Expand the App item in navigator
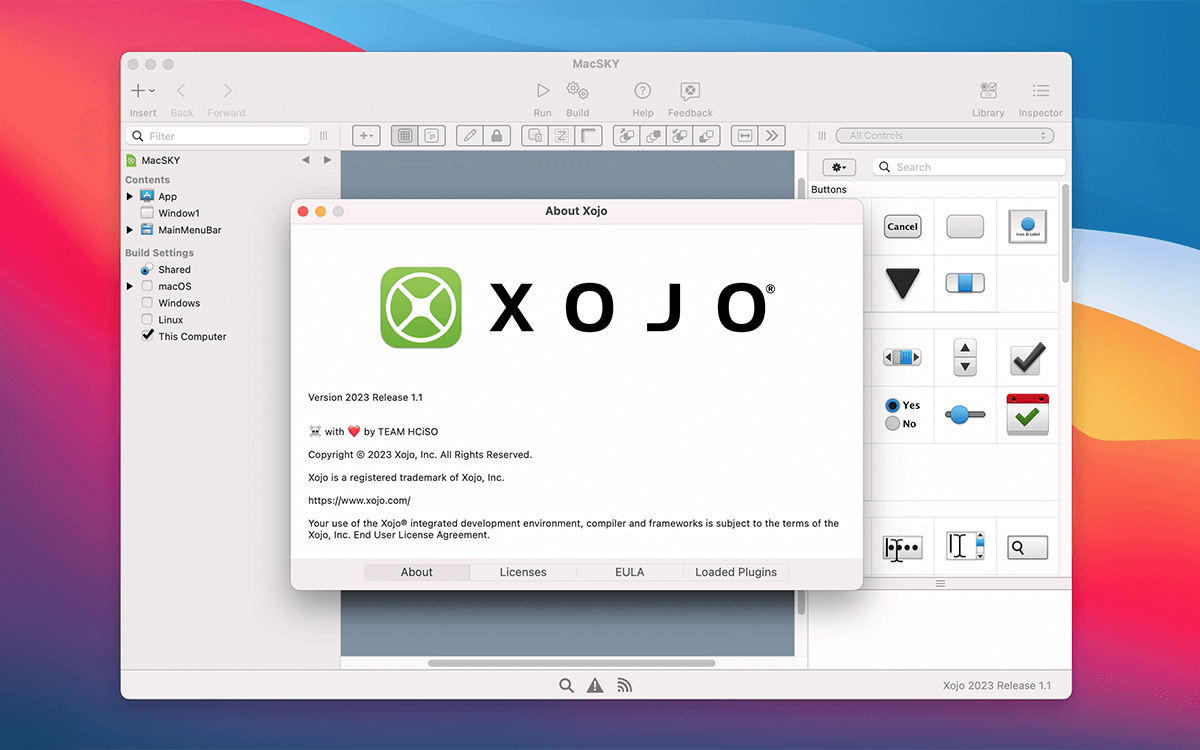Screen dimensions: 1200x750 [130, 197]
